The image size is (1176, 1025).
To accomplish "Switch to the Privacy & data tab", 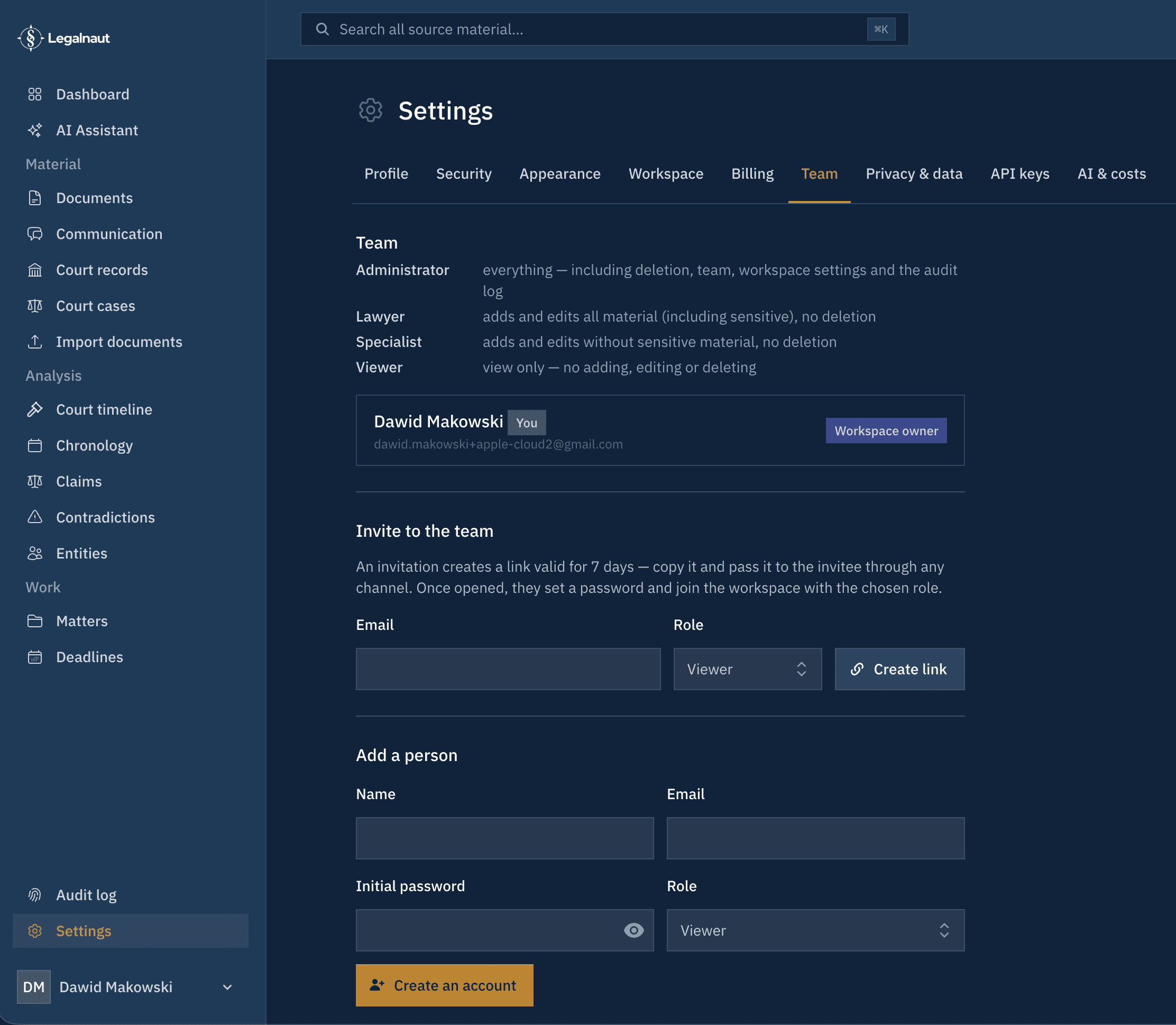I will pyautogui.click(x=914, y=174).
